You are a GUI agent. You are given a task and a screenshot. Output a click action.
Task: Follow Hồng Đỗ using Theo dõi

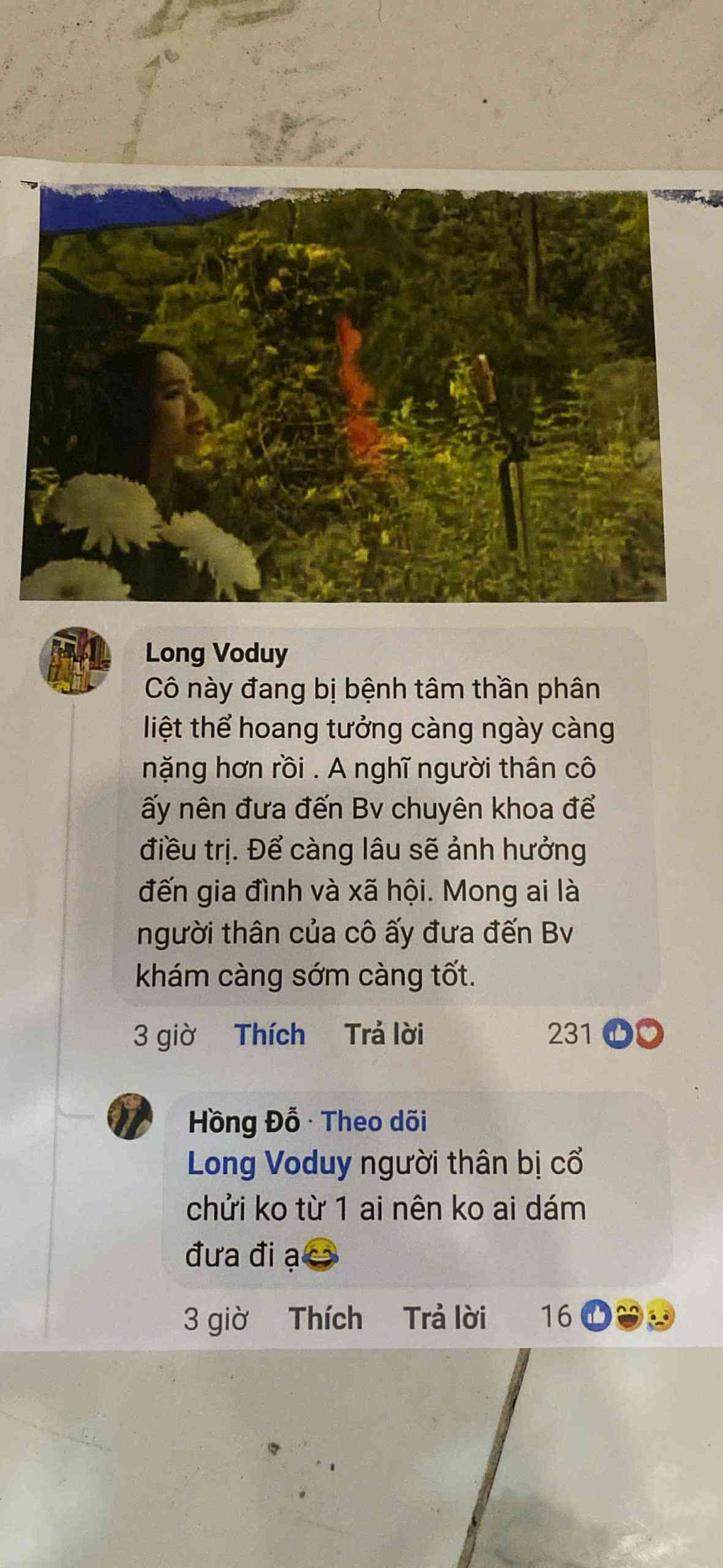click(374, 1121)
